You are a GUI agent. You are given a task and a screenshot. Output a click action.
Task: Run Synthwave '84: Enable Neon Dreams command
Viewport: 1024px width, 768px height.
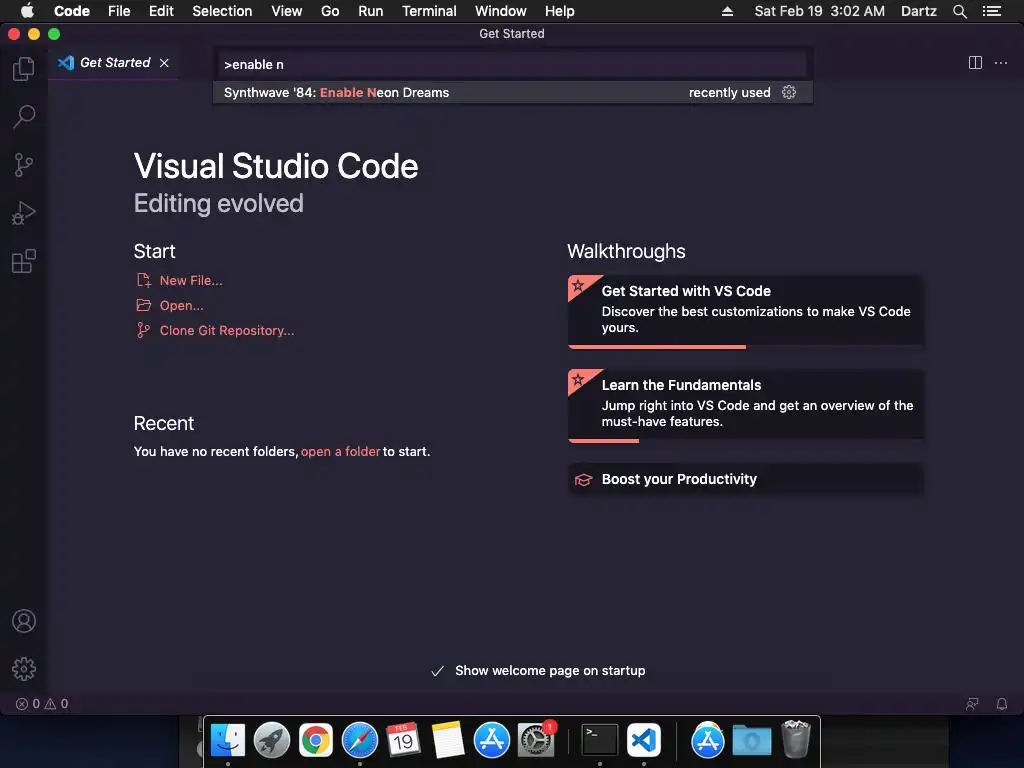tap(513, 92)
